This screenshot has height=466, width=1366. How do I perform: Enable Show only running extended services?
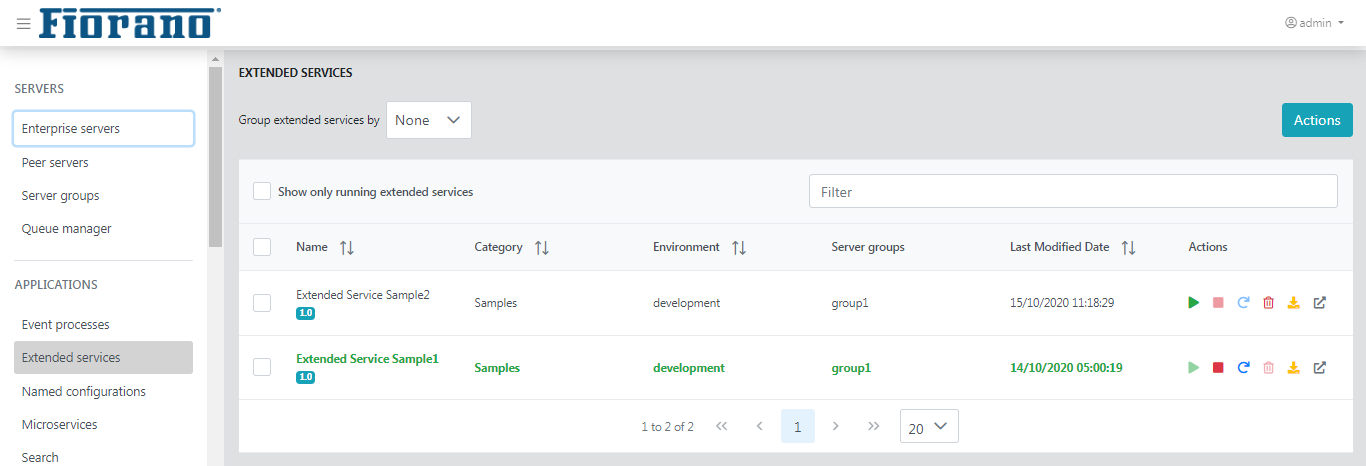pyautogui.click(x=262, y=191)
